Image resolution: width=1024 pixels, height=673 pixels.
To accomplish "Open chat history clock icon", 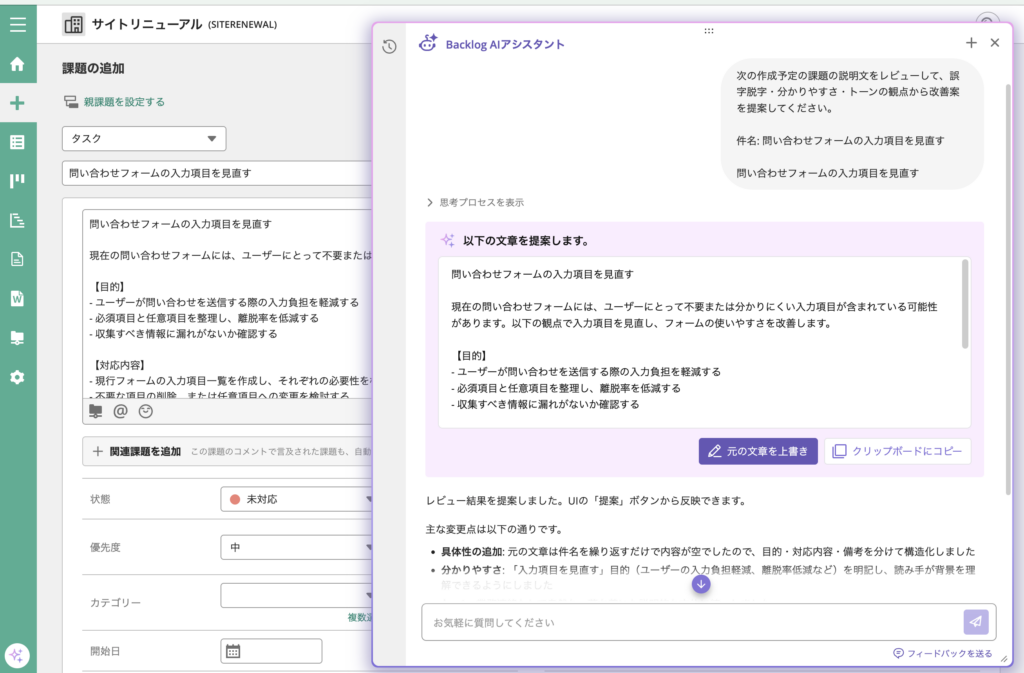I will (389, 46).
